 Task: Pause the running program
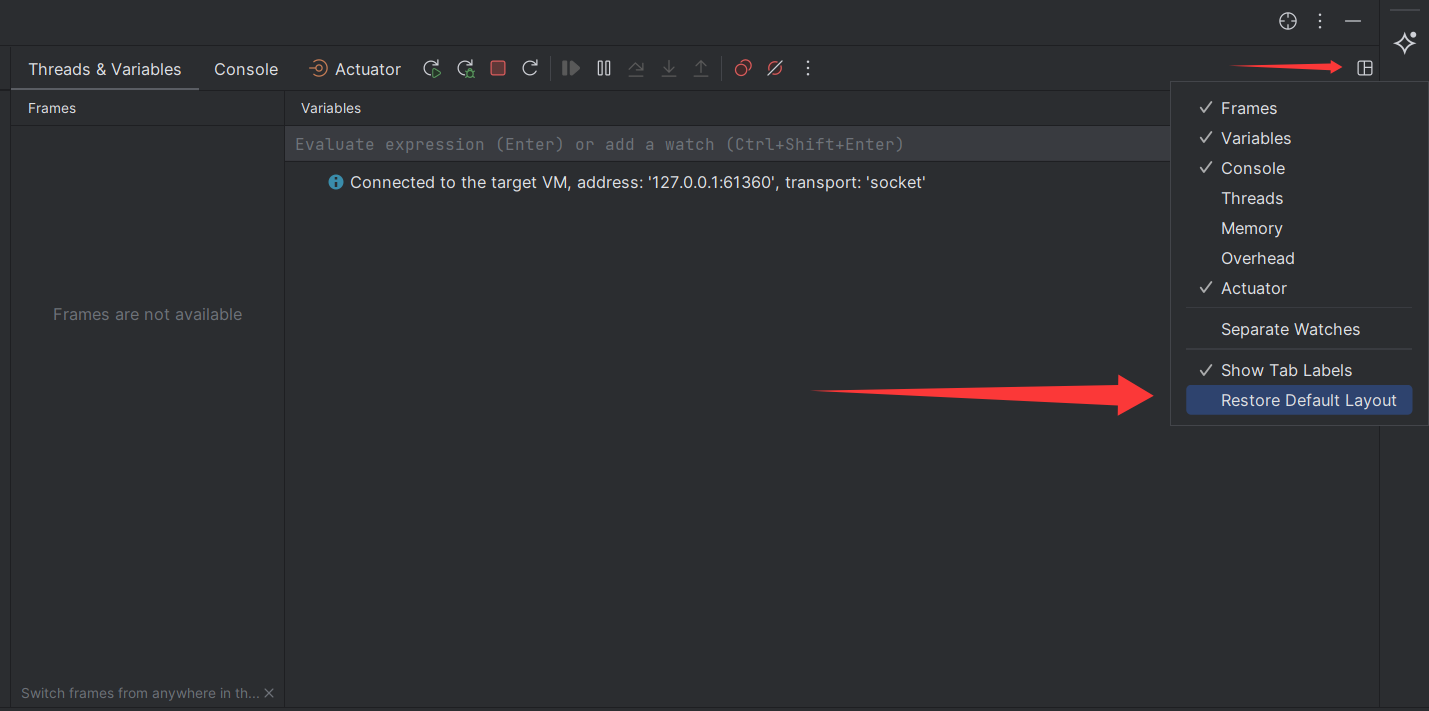pyautogui.click(x=604, y=68)
